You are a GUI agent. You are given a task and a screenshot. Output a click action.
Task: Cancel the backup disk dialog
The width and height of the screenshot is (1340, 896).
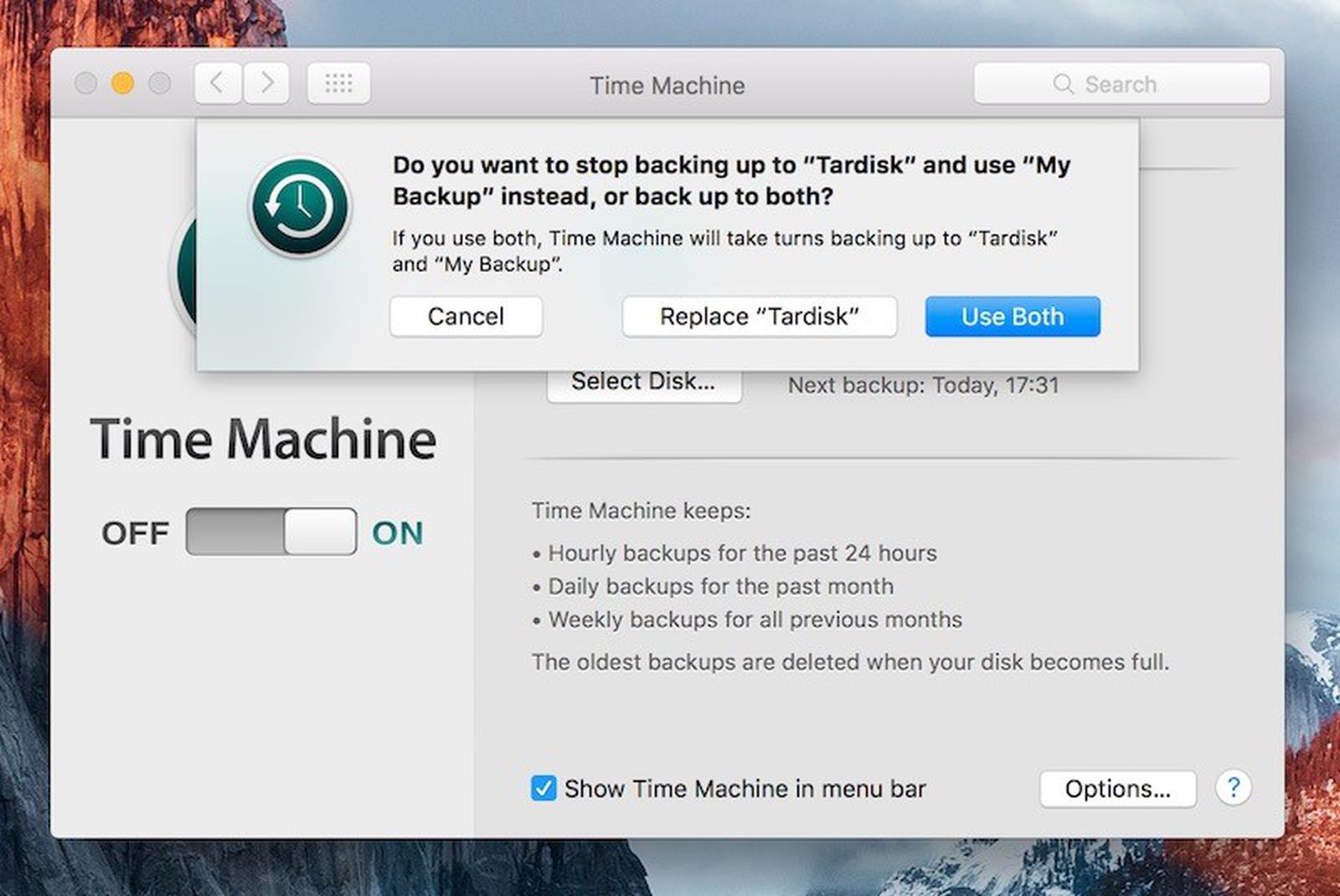pos(466,317)
